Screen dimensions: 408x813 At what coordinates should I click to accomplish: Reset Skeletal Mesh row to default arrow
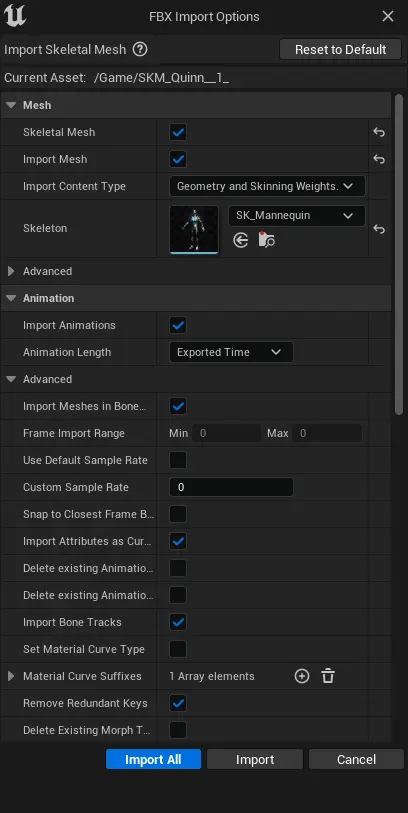click(x=379, y=132)
